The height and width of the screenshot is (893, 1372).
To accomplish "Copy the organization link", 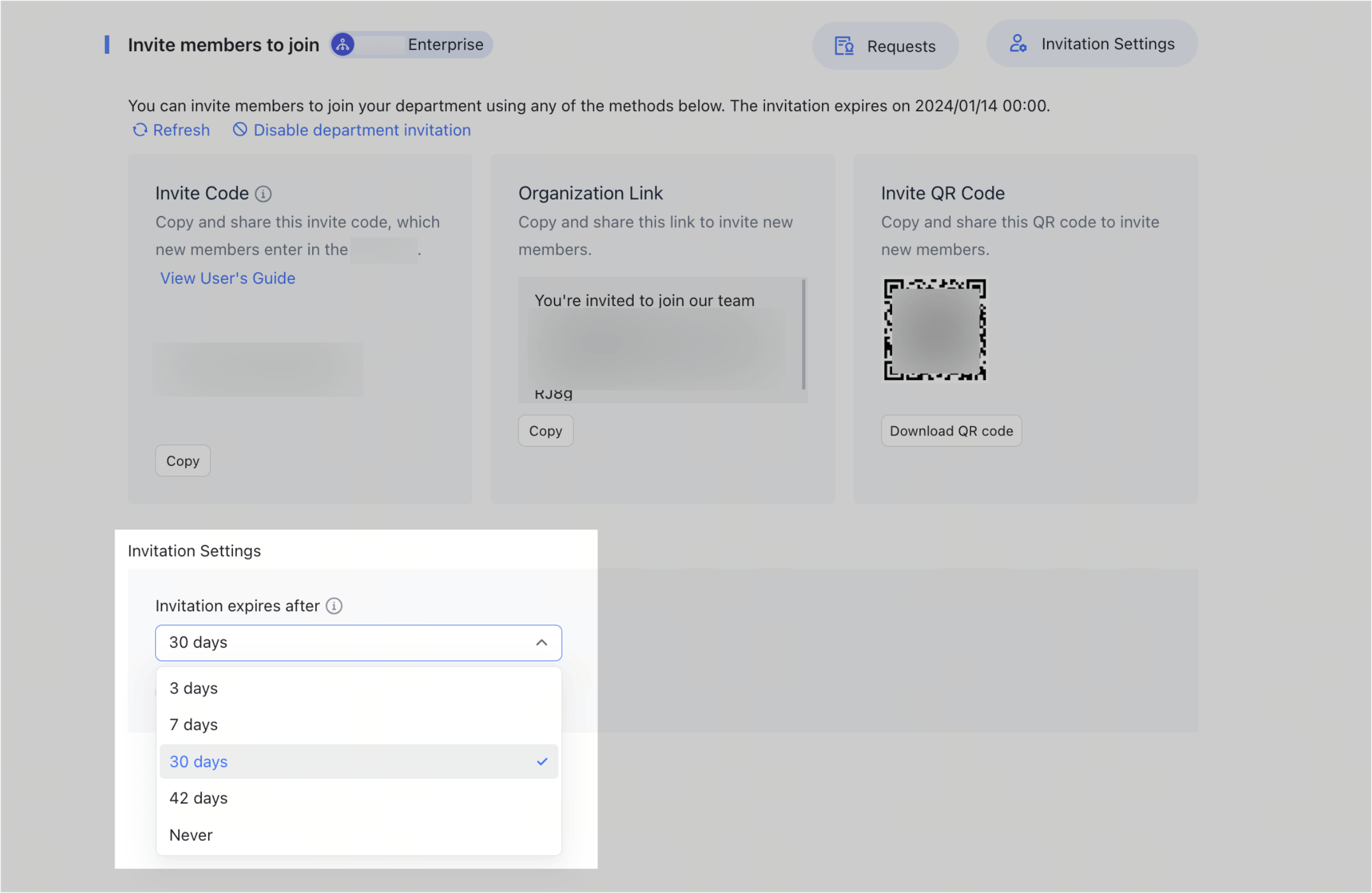I will click(x=545, y=431).
